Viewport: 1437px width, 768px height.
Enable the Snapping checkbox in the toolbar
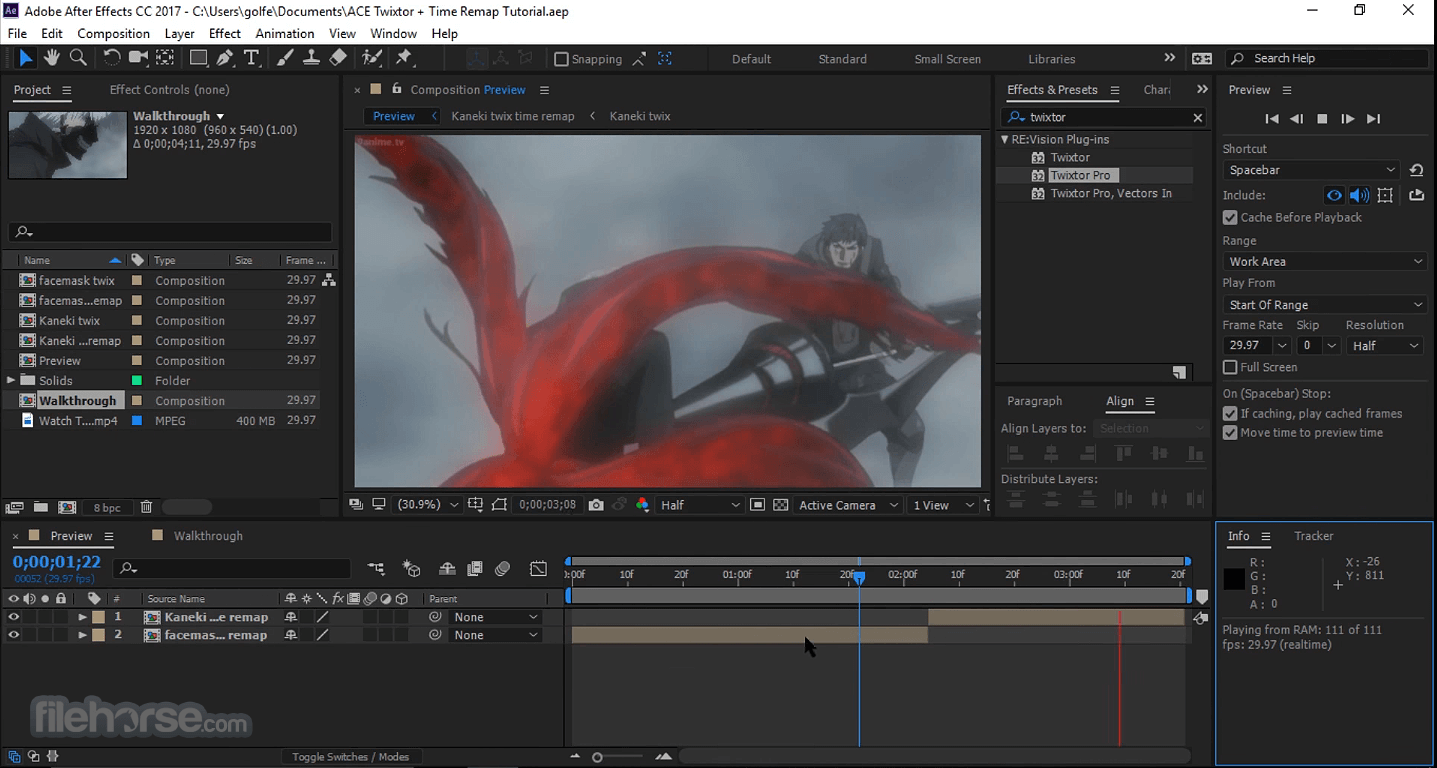562,58
